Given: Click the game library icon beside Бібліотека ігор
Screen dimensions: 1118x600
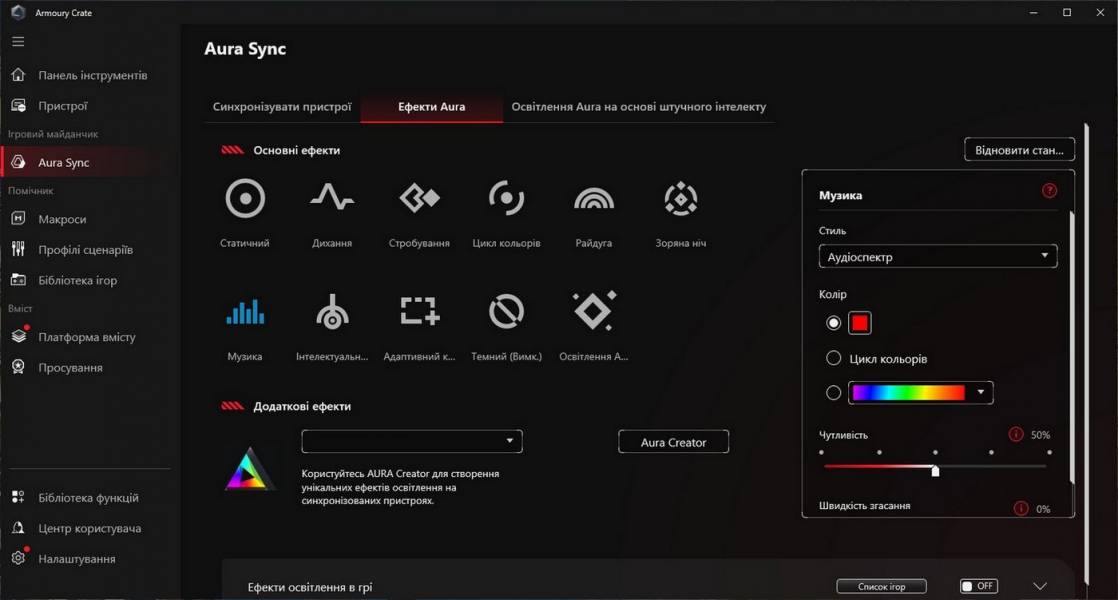Looking at the screenshot, I should tap(19, 280).
